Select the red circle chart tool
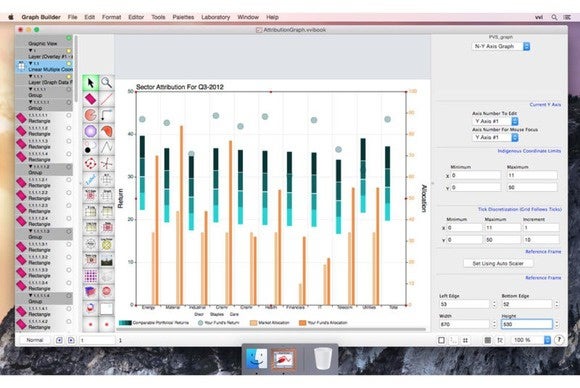580x388 pixels. [x=107, y=292]
